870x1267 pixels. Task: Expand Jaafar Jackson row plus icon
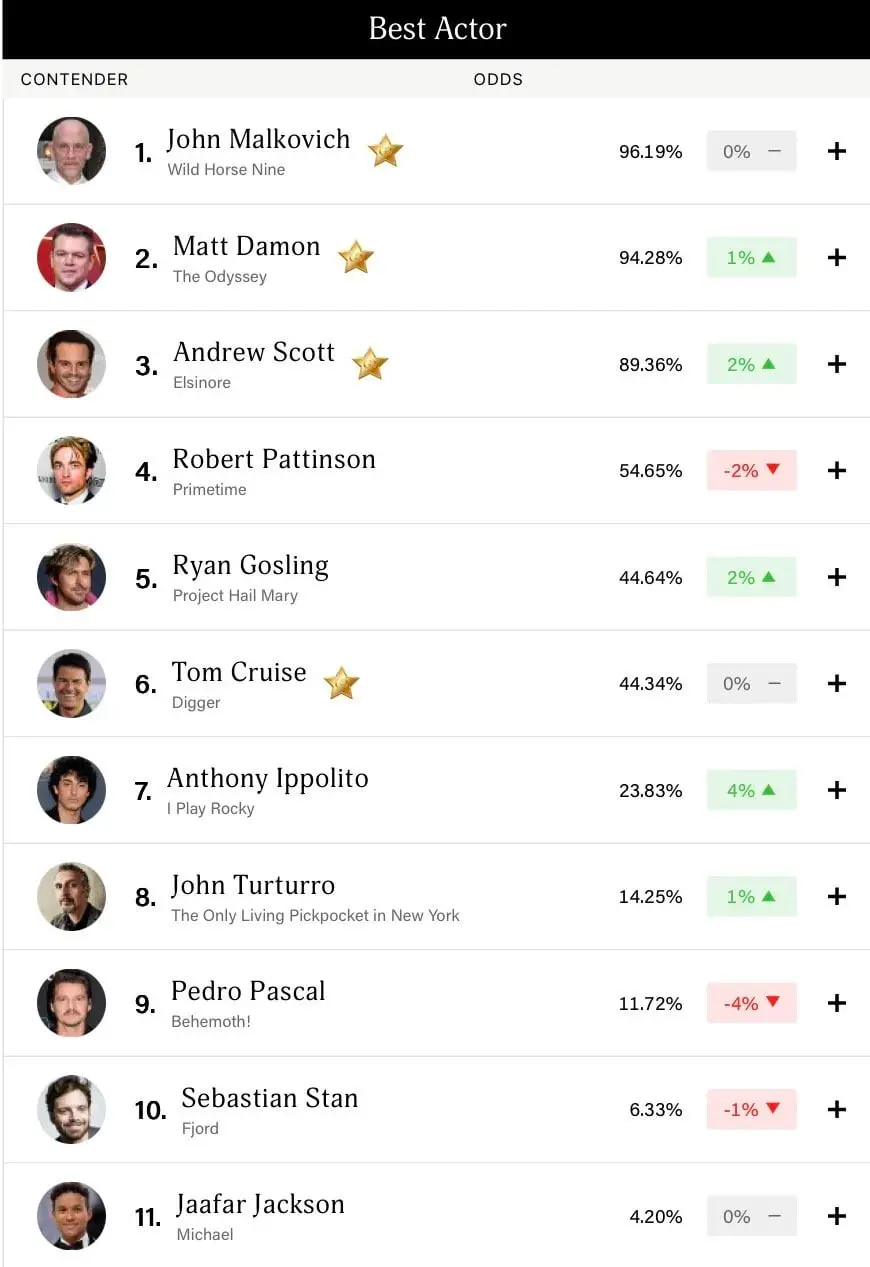(x=837, y=1216)
